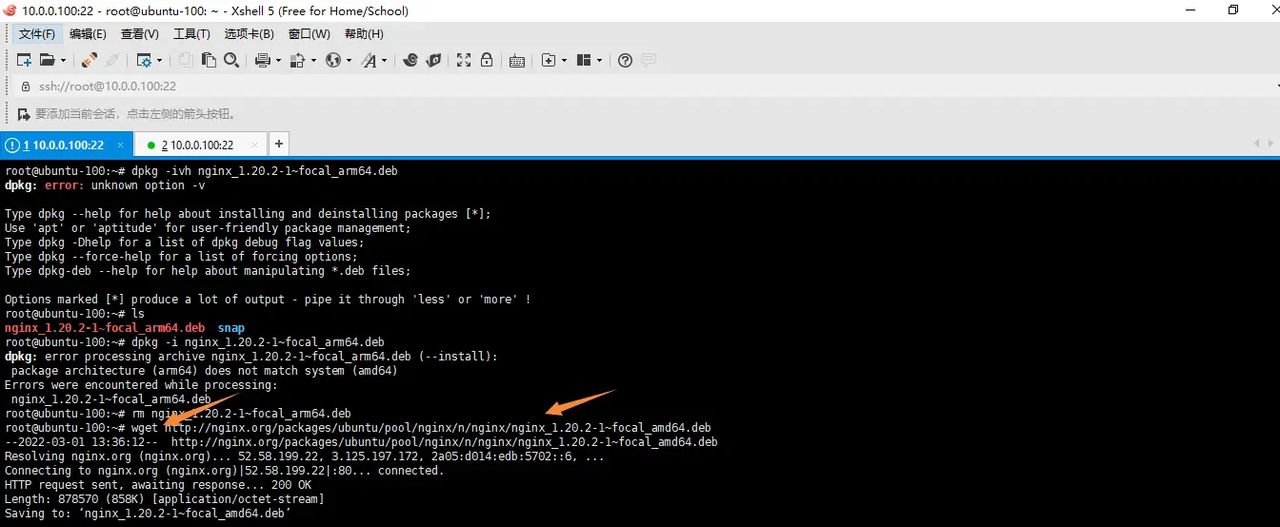Screen dimensions: 1280x527
Task: Click the file transfer icon
Action: tap(297, 60)
